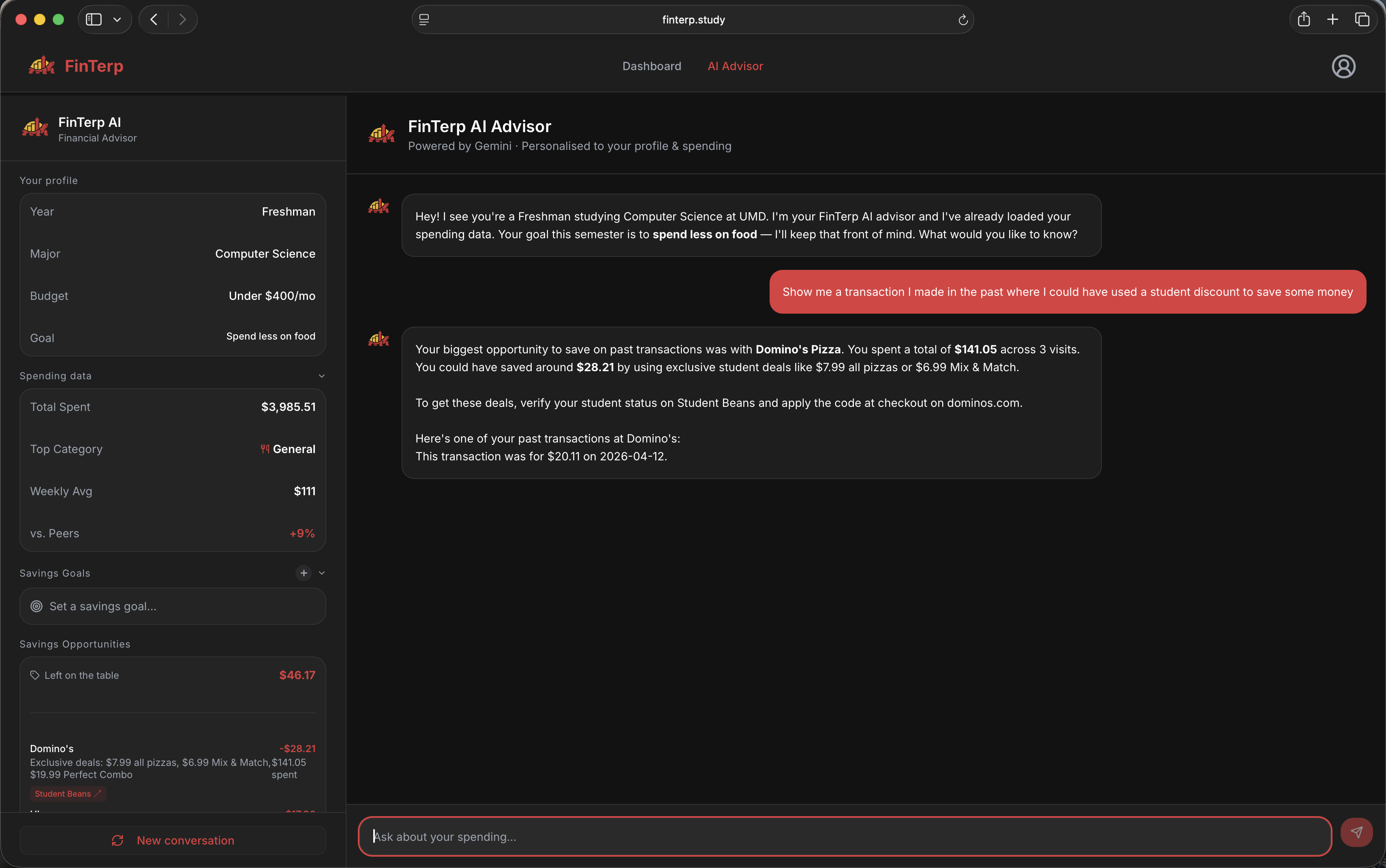Collapse the Savings Goals section
This screenshot has height=868, width=1386.
coord(321,573)
